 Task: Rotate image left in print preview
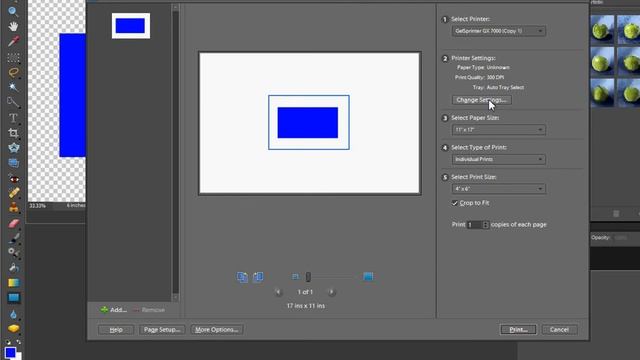[242, 277]
